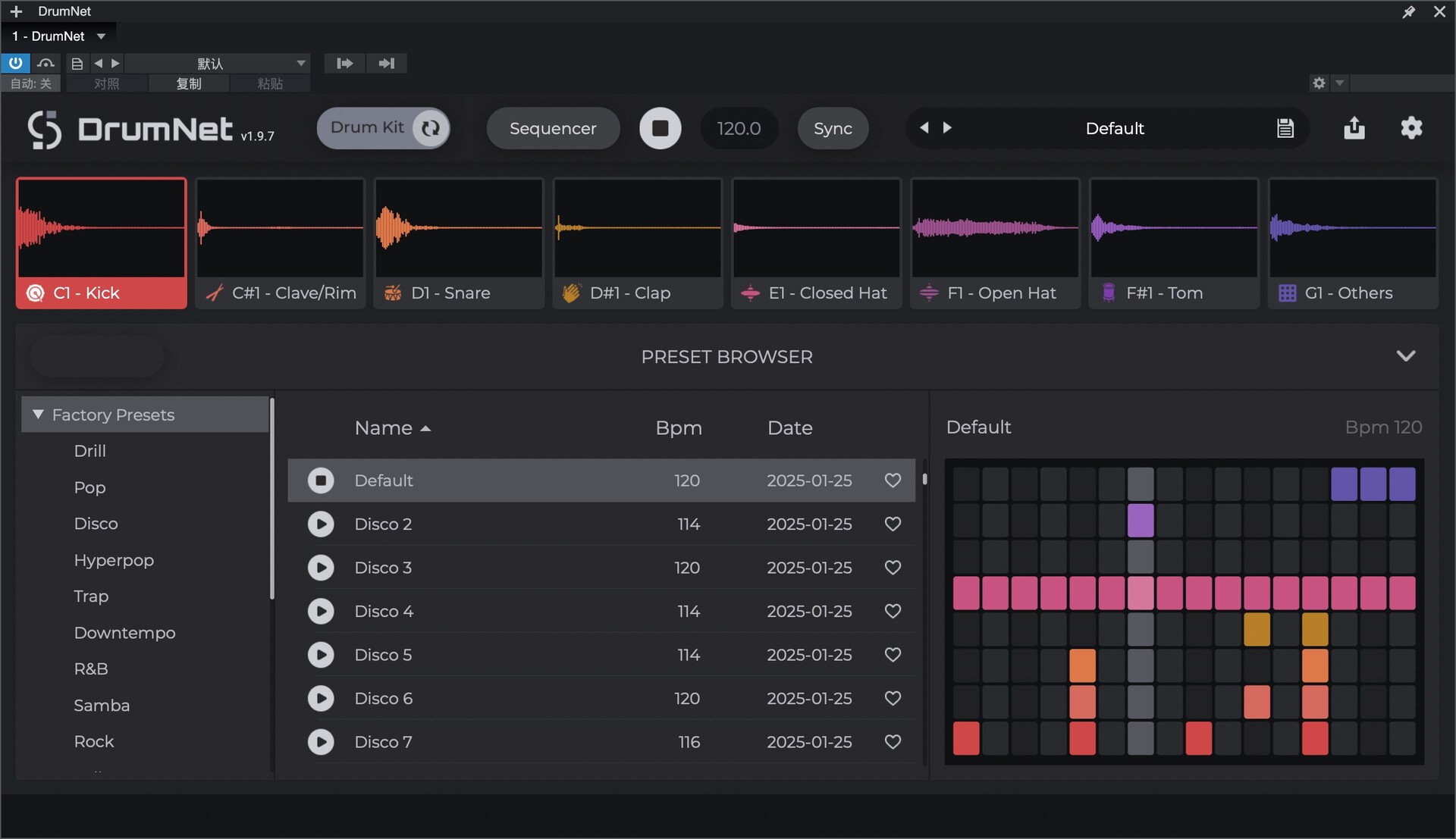Select the R&B preset category

[x=91, y=669]
